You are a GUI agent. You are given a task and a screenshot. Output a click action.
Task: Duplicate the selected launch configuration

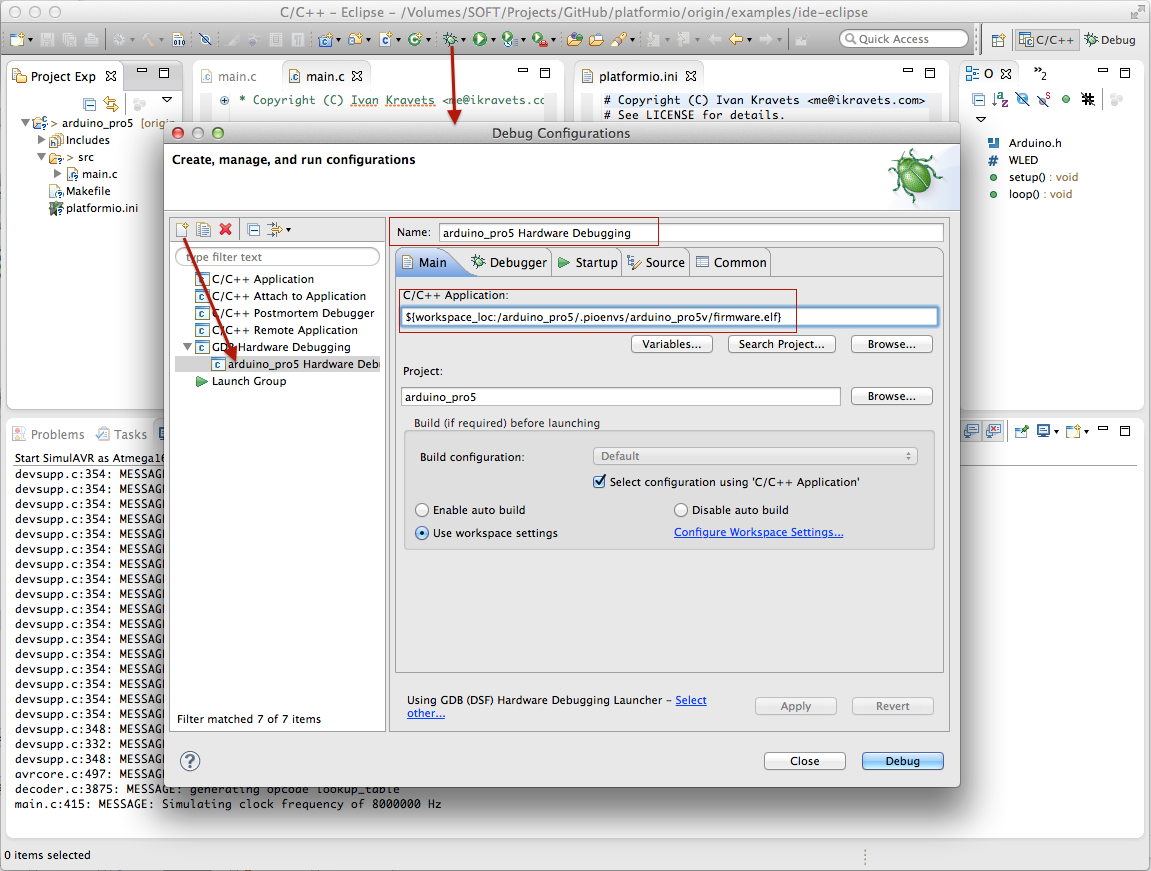tap(203, 230)
